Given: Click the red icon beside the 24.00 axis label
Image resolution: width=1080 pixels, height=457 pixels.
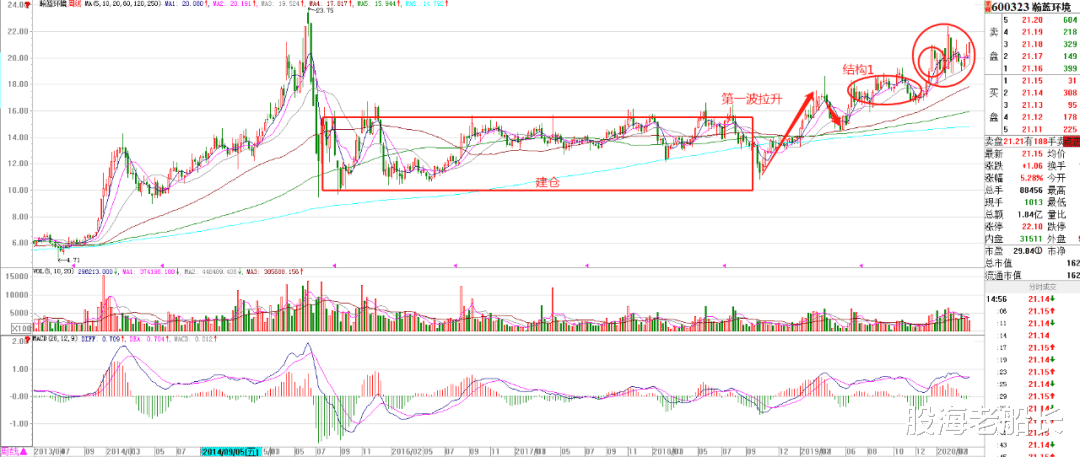Looking at the screenshot, I should tap(26, 5).
